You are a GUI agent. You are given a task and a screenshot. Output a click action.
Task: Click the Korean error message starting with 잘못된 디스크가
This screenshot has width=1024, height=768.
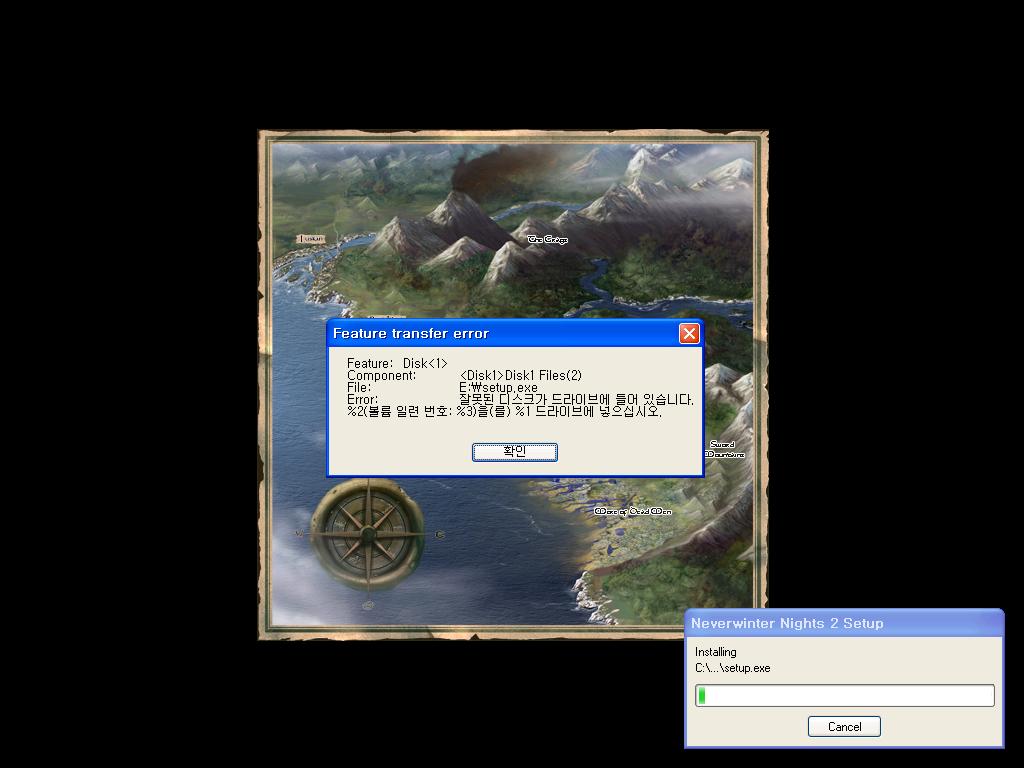(x=576, y=399)
